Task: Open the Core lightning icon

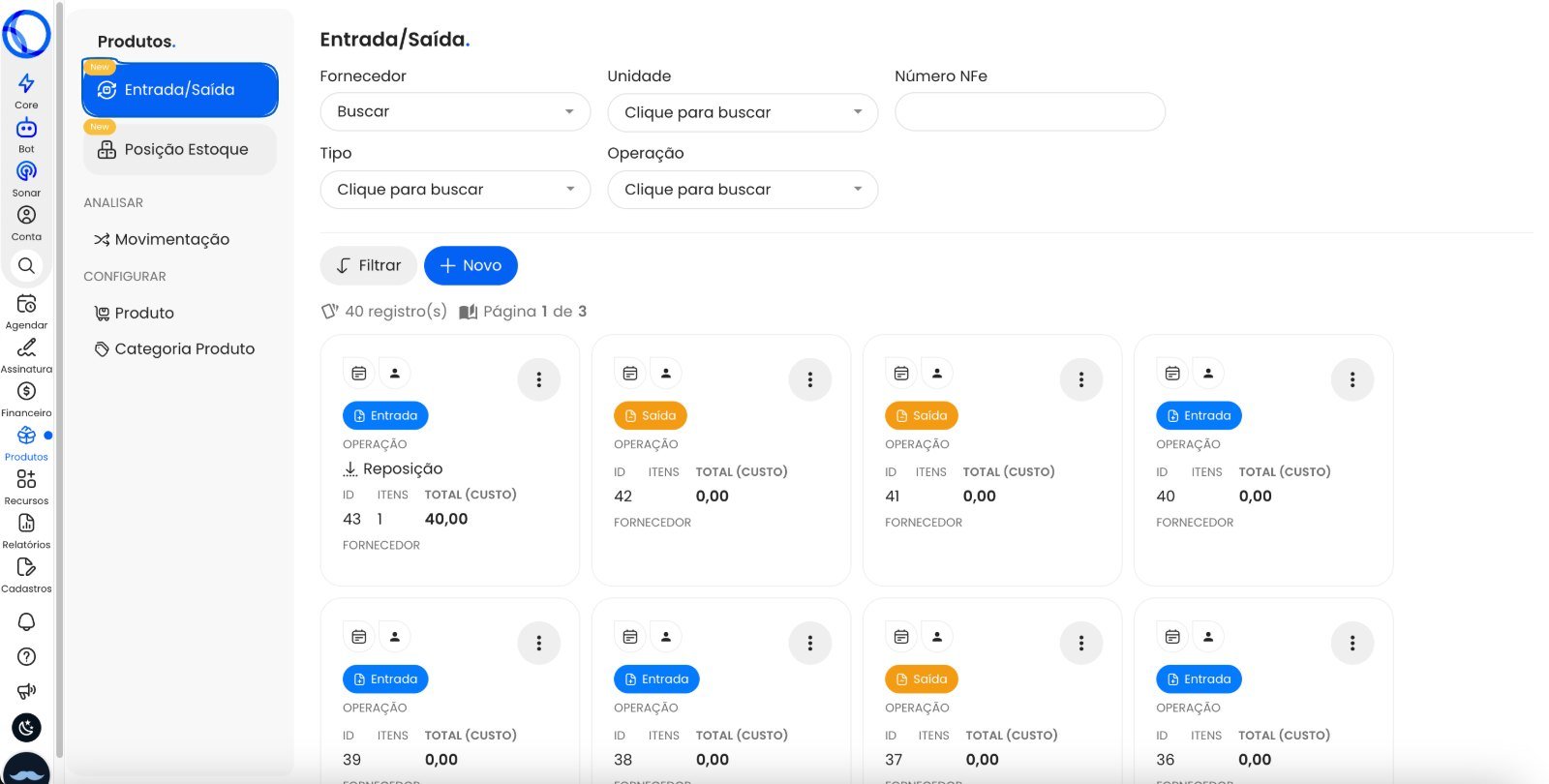Action: (26, 84)
